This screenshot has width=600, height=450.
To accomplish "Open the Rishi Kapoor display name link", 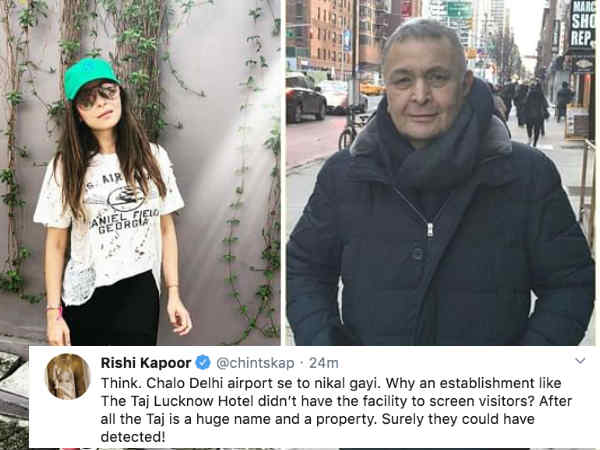I will pos(146,363).
